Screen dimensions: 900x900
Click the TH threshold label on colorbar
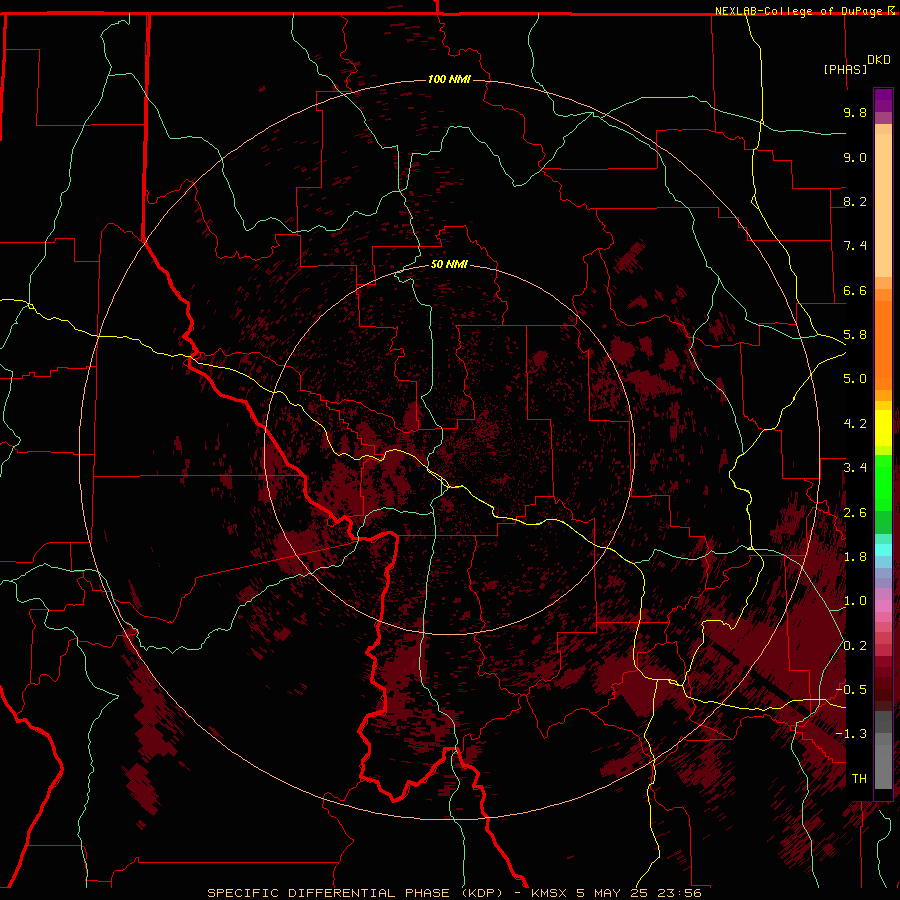(x=859, y=779)
